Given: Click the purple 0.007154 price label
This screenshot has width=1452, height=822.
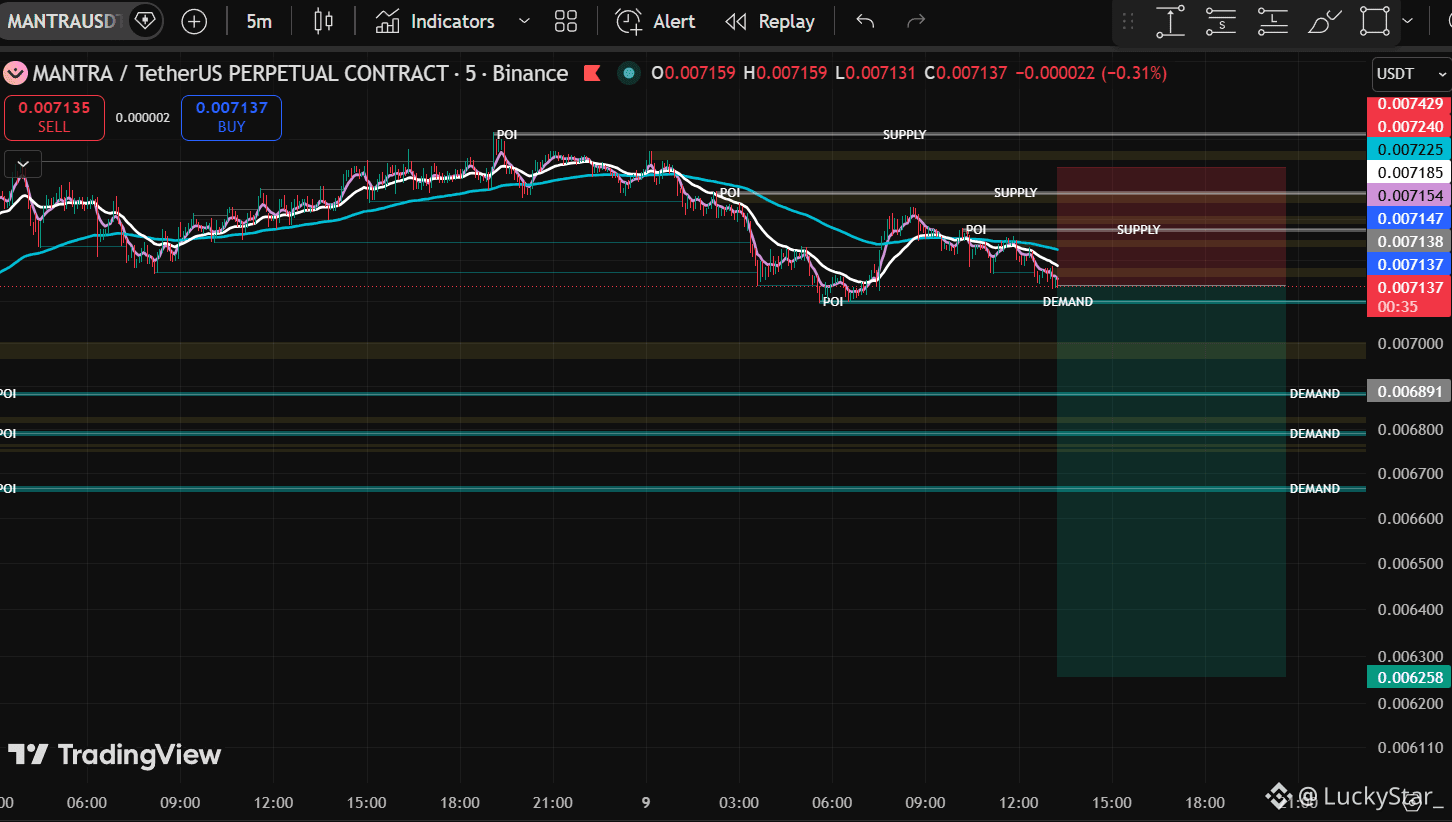Looking at the screenshot, I should [x=1408, y=195].
